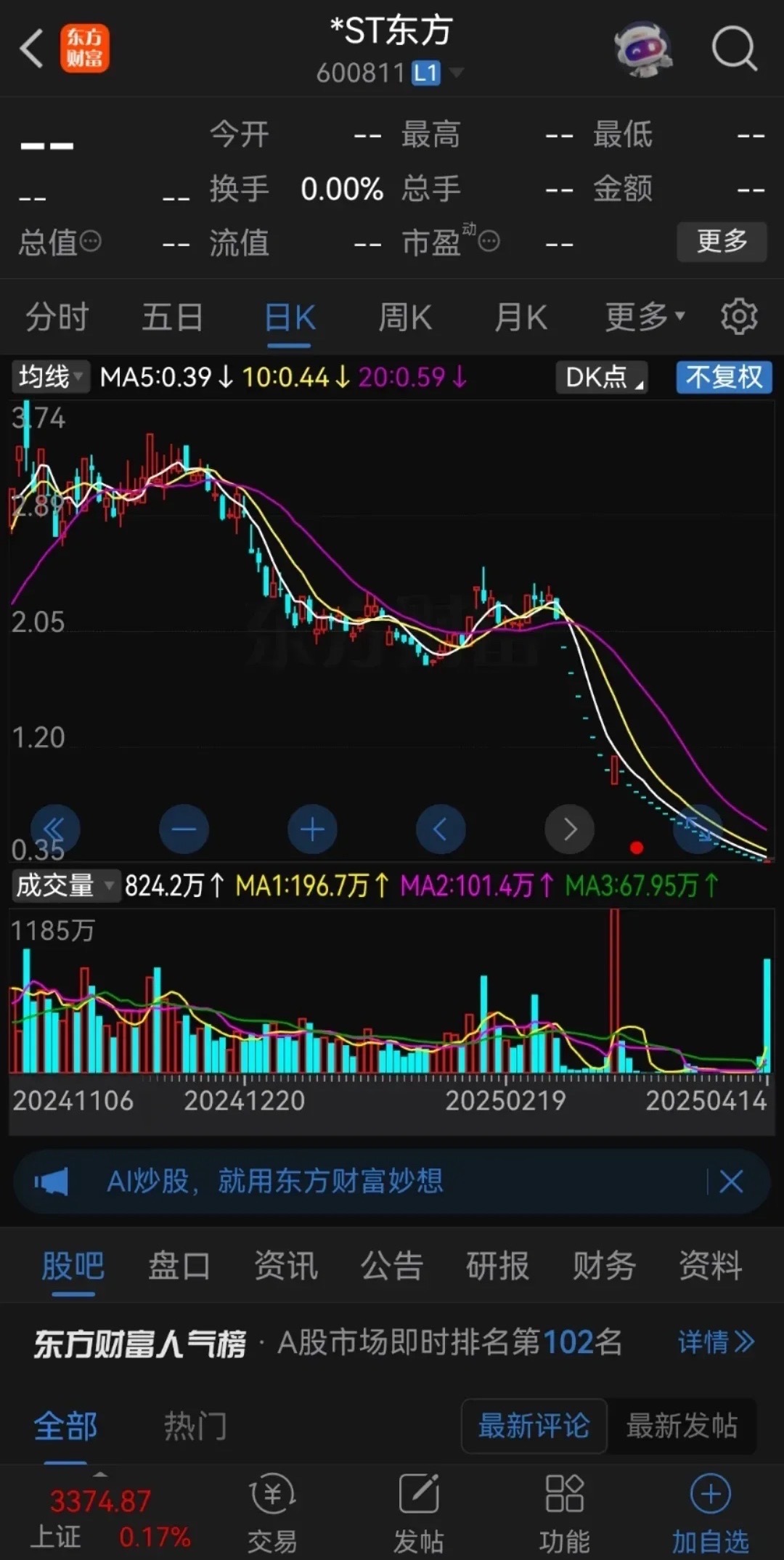Tap the megaphone announcement icon
This screenshot has width=784, height=1560.
tap(52, 1182)
